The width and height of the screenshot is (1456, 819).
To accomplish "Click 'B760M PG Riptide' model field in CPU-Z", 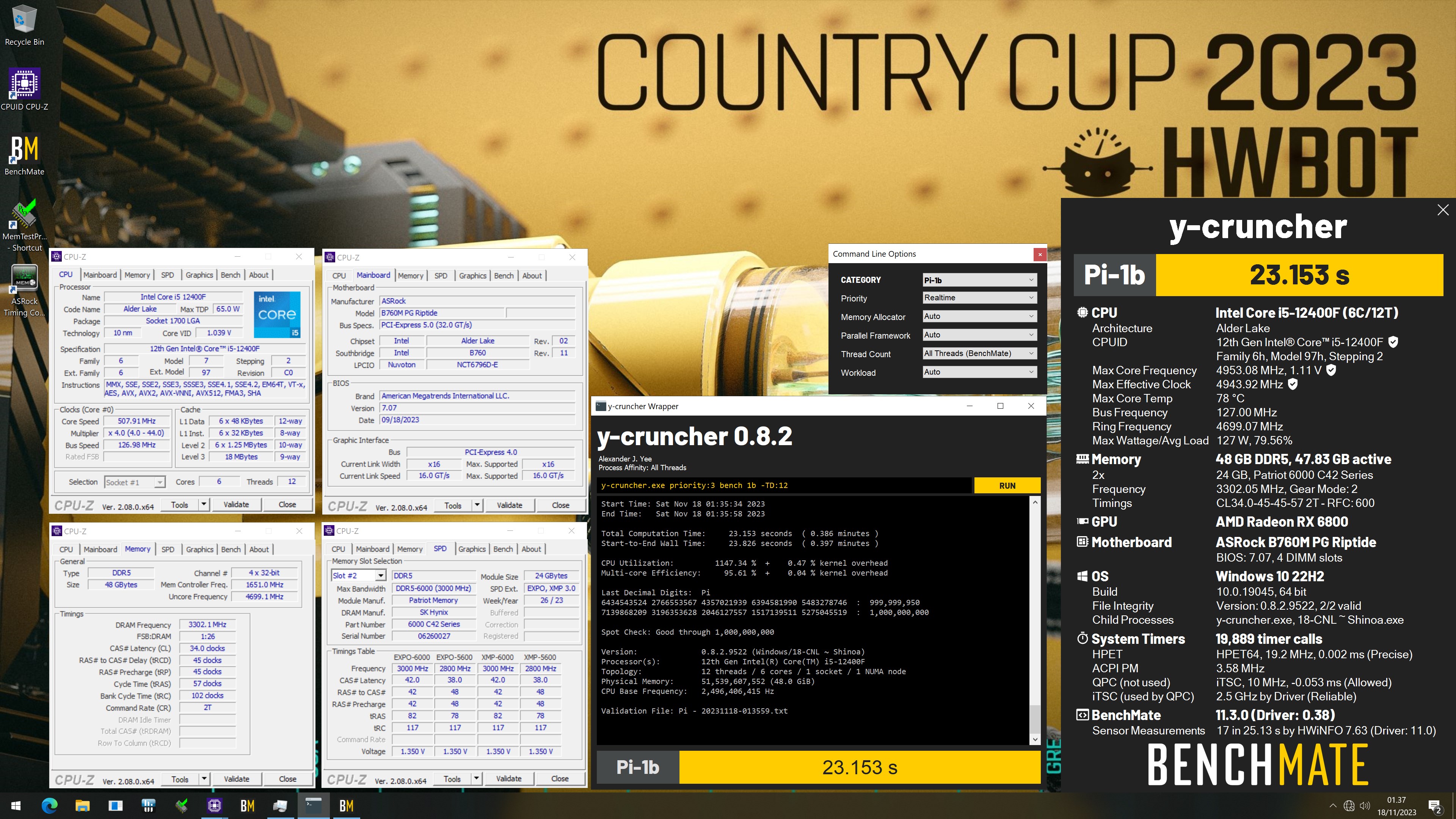I will pyautogui.click(x=441, y=313).
